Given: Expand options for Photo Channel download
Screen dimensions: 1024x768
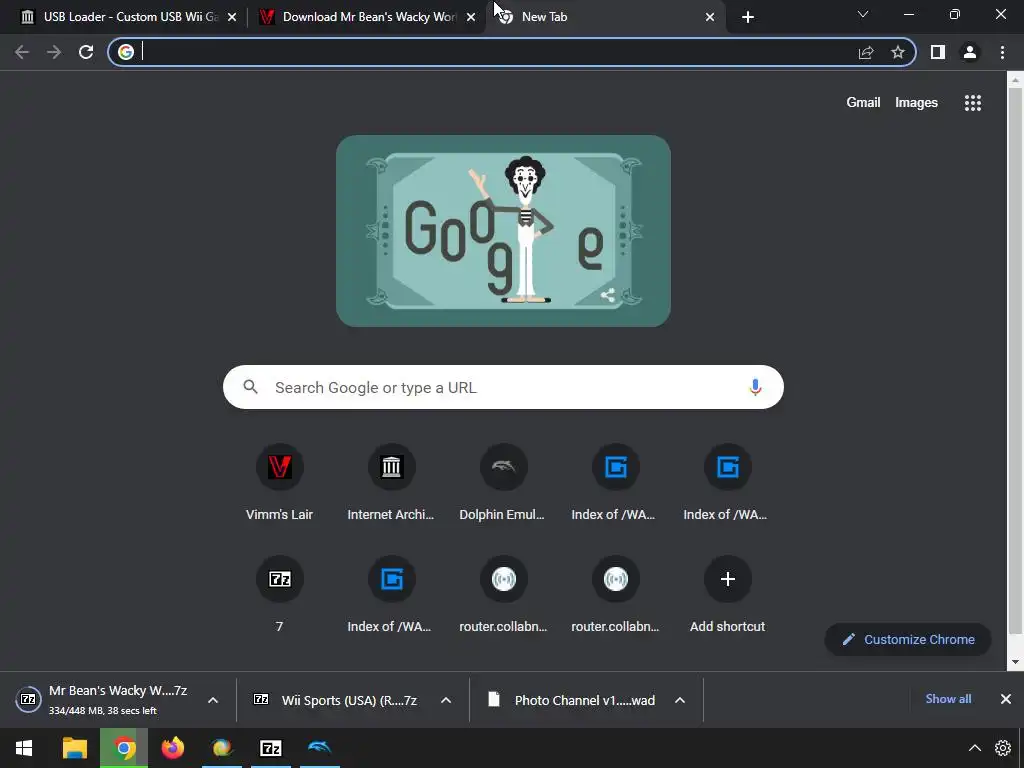Looking at the screenshot, I should pos(680,700).
